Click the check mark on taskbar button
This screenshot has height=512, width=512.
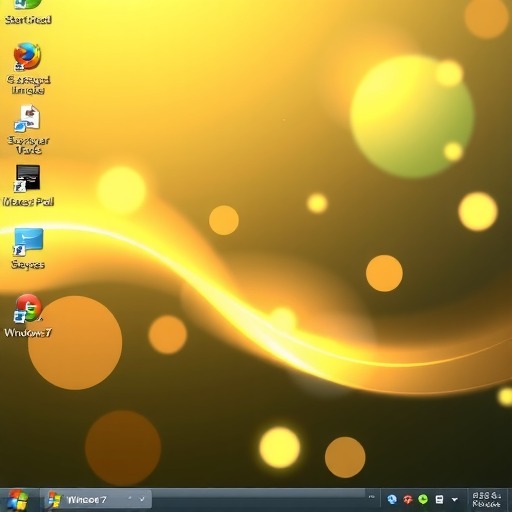[142, 499]
